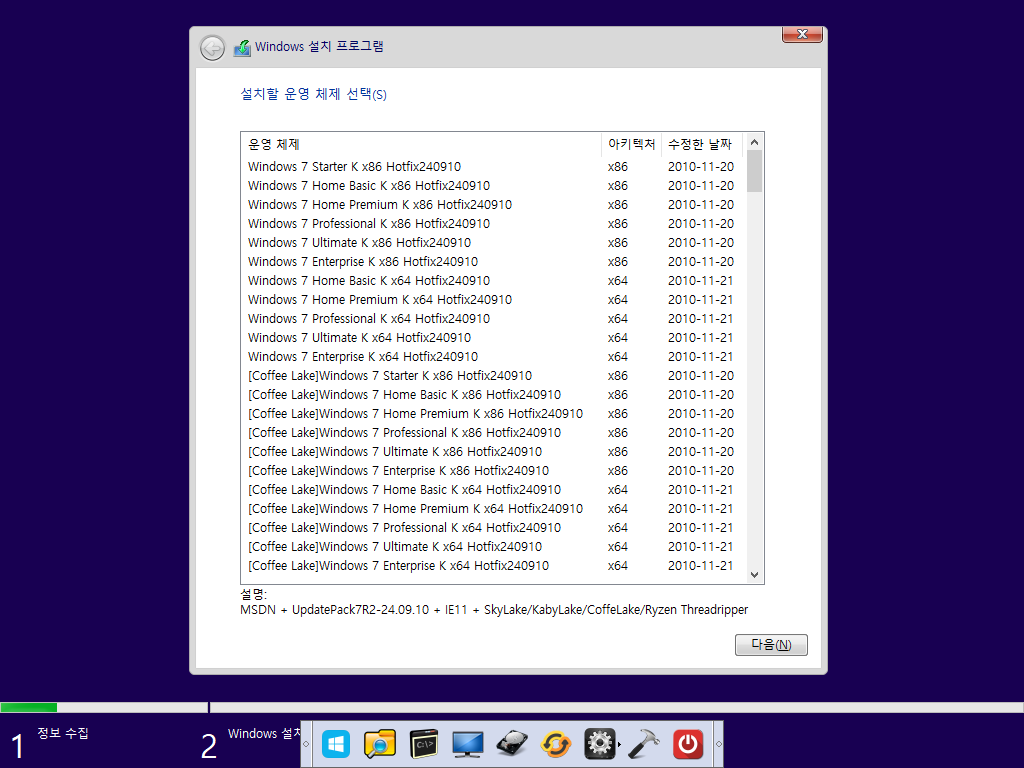The width and height of the screenshot is (1024, 768).
Task: Click the Windows setup program title icon
Action: (x=242, y=48)
